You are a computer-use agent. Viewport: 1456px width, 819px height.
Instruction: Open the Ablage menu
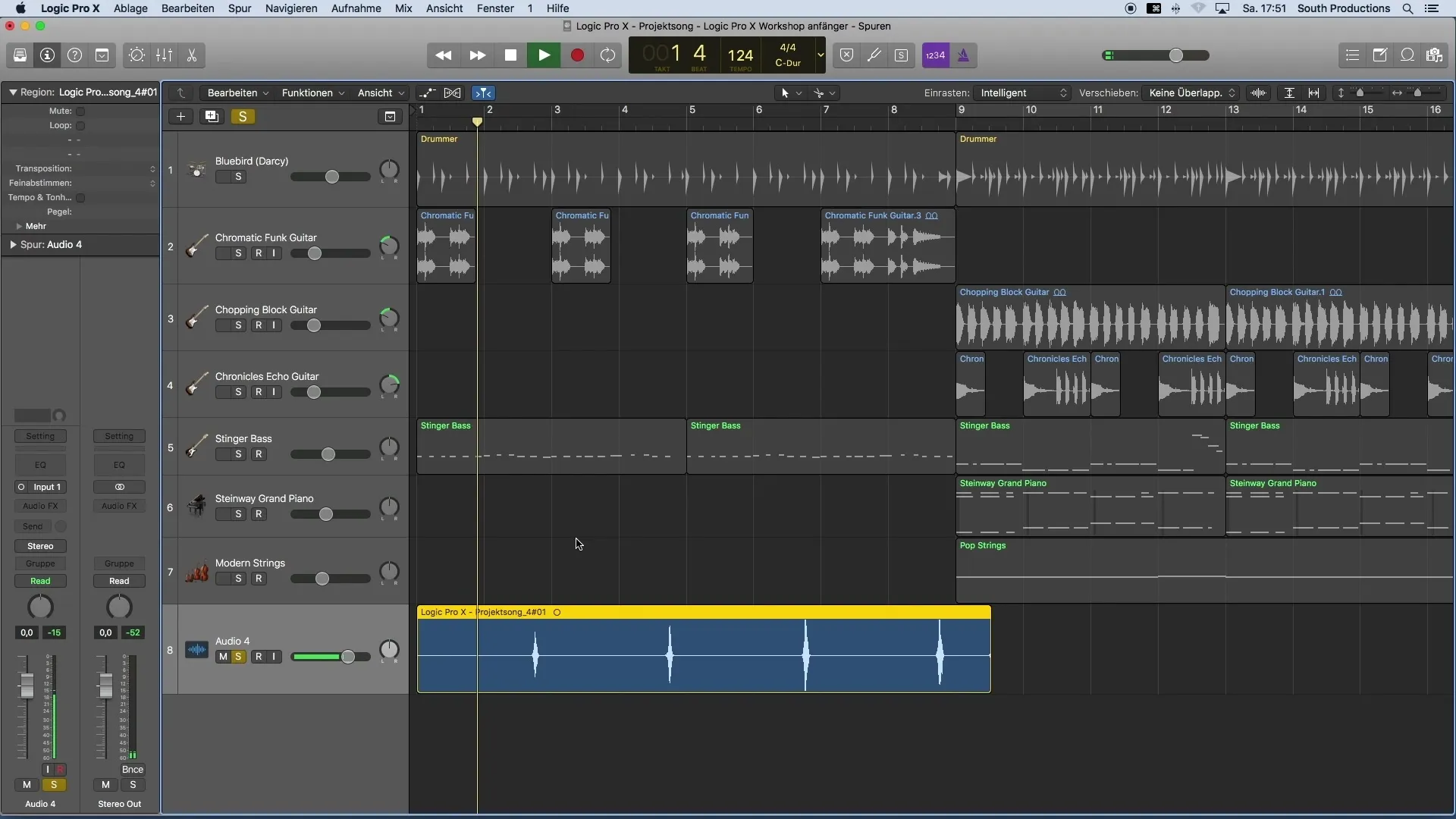(130, 8)
